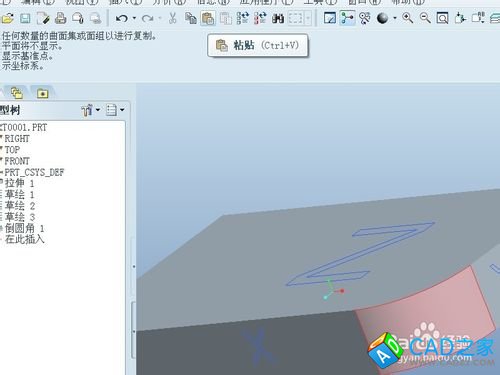Click the Copy icon in toolbar

(x=190, y=18)
